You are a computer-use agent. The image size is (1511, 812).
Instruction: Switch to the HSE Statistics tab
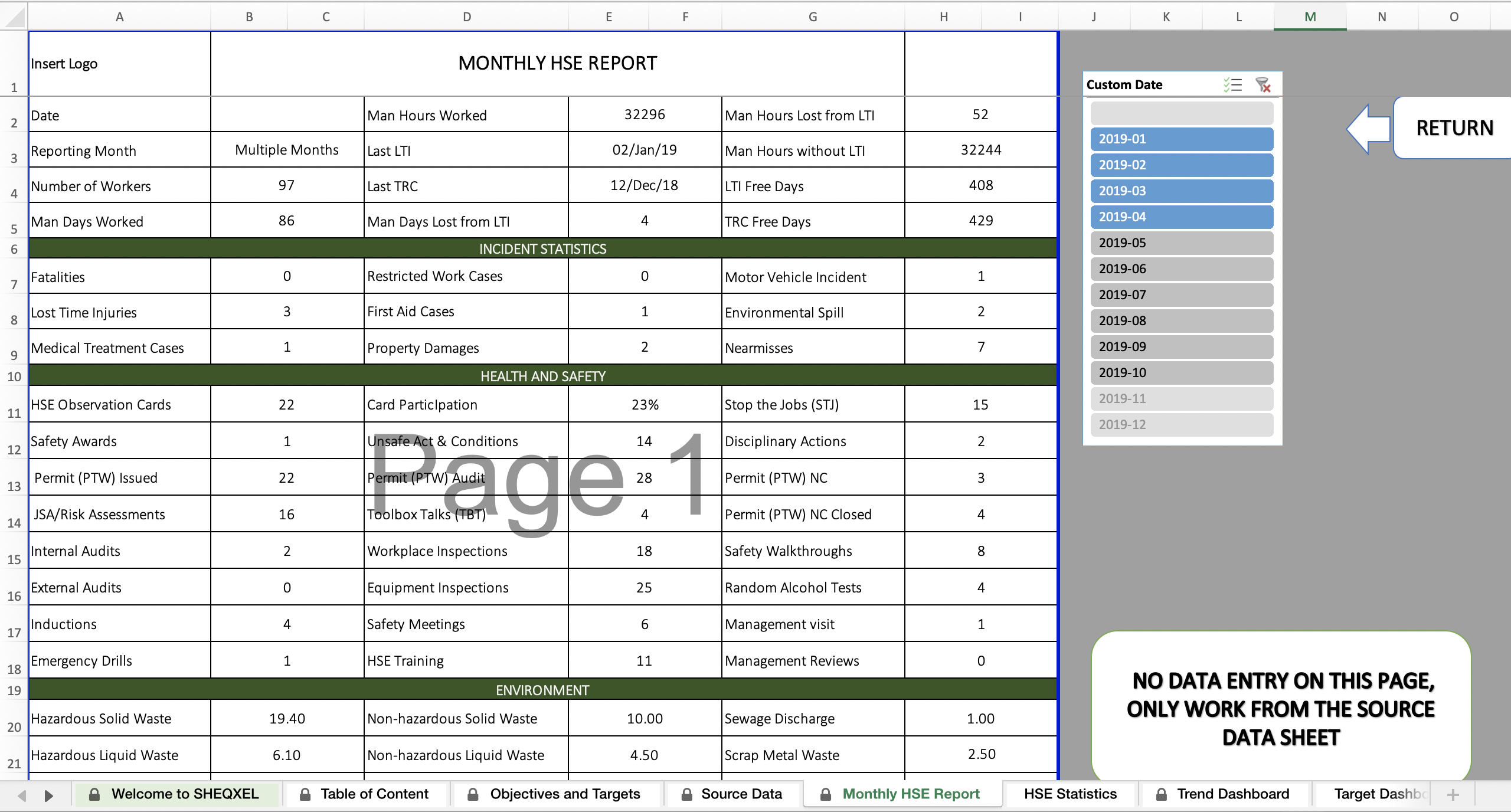pyautogui.click(x=1070, y=794)
